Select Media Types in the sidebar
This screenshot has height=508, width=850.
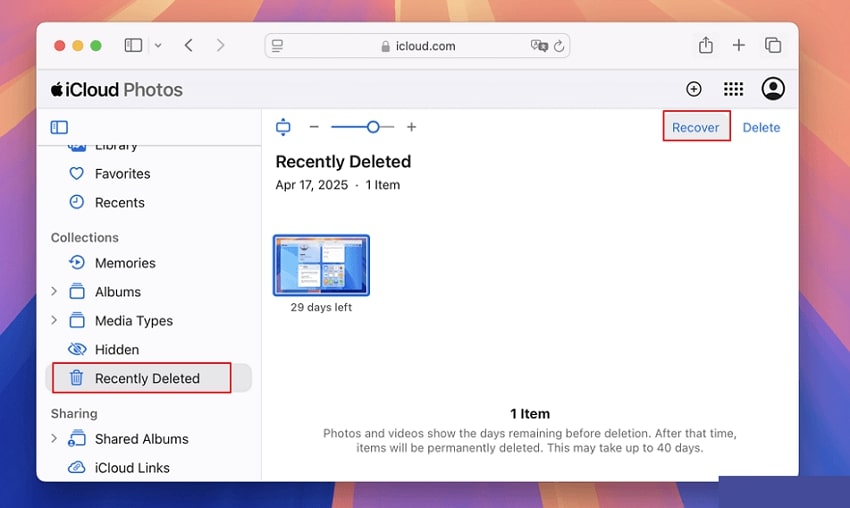[x=134, y=321]
